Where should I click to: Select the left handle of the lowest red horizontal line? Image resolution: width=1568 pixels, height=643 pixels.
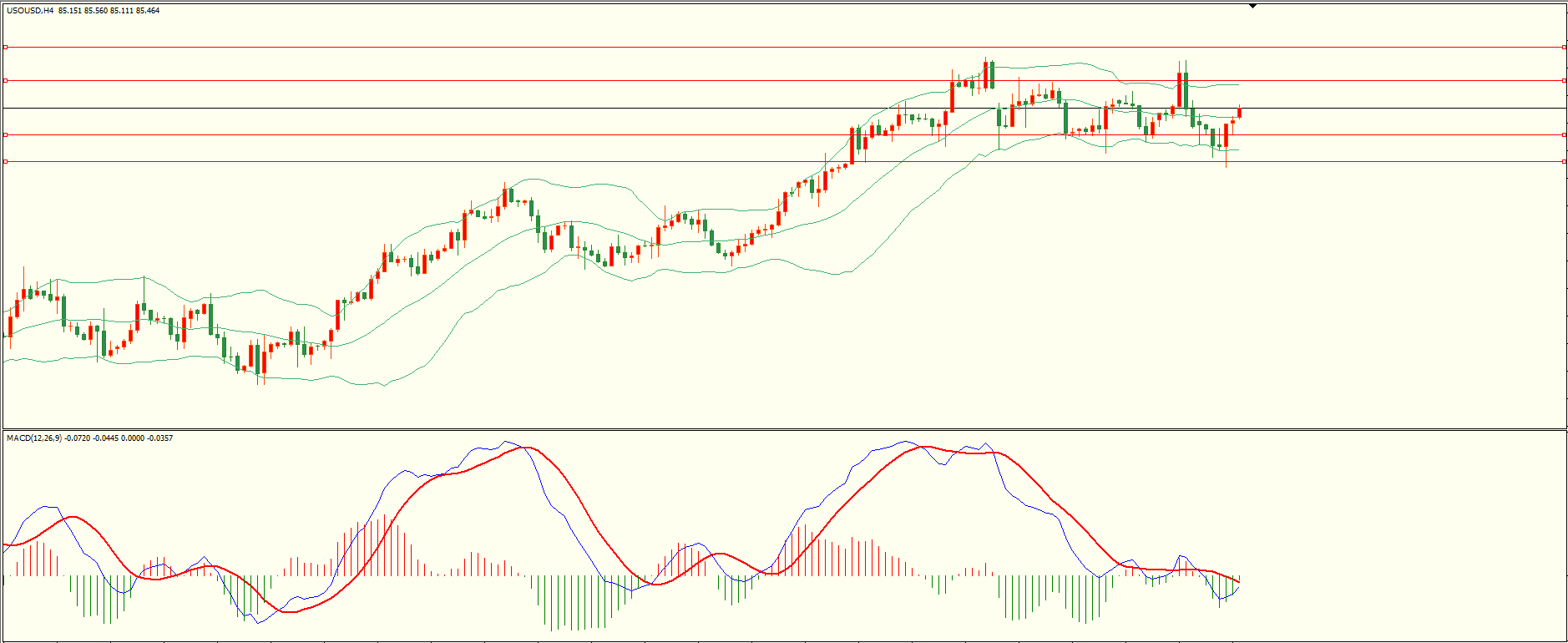[6, 161]
